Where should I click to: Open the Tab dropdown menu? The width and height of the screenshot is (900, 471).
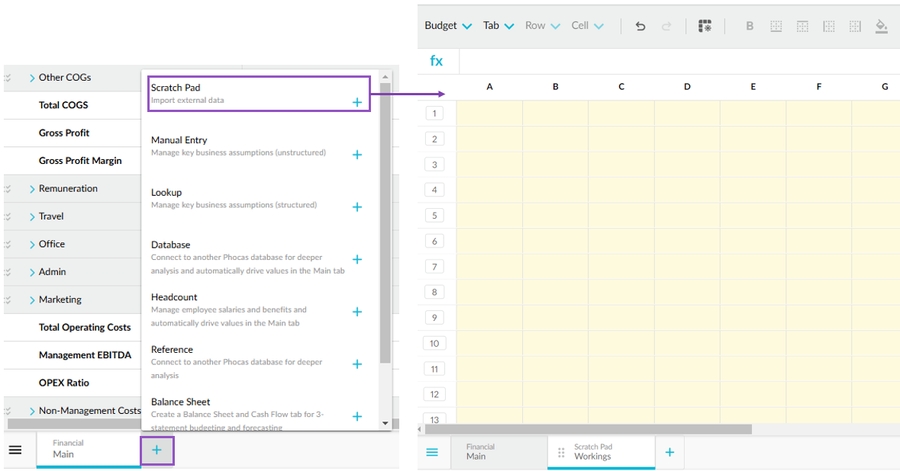coord(498,26)
